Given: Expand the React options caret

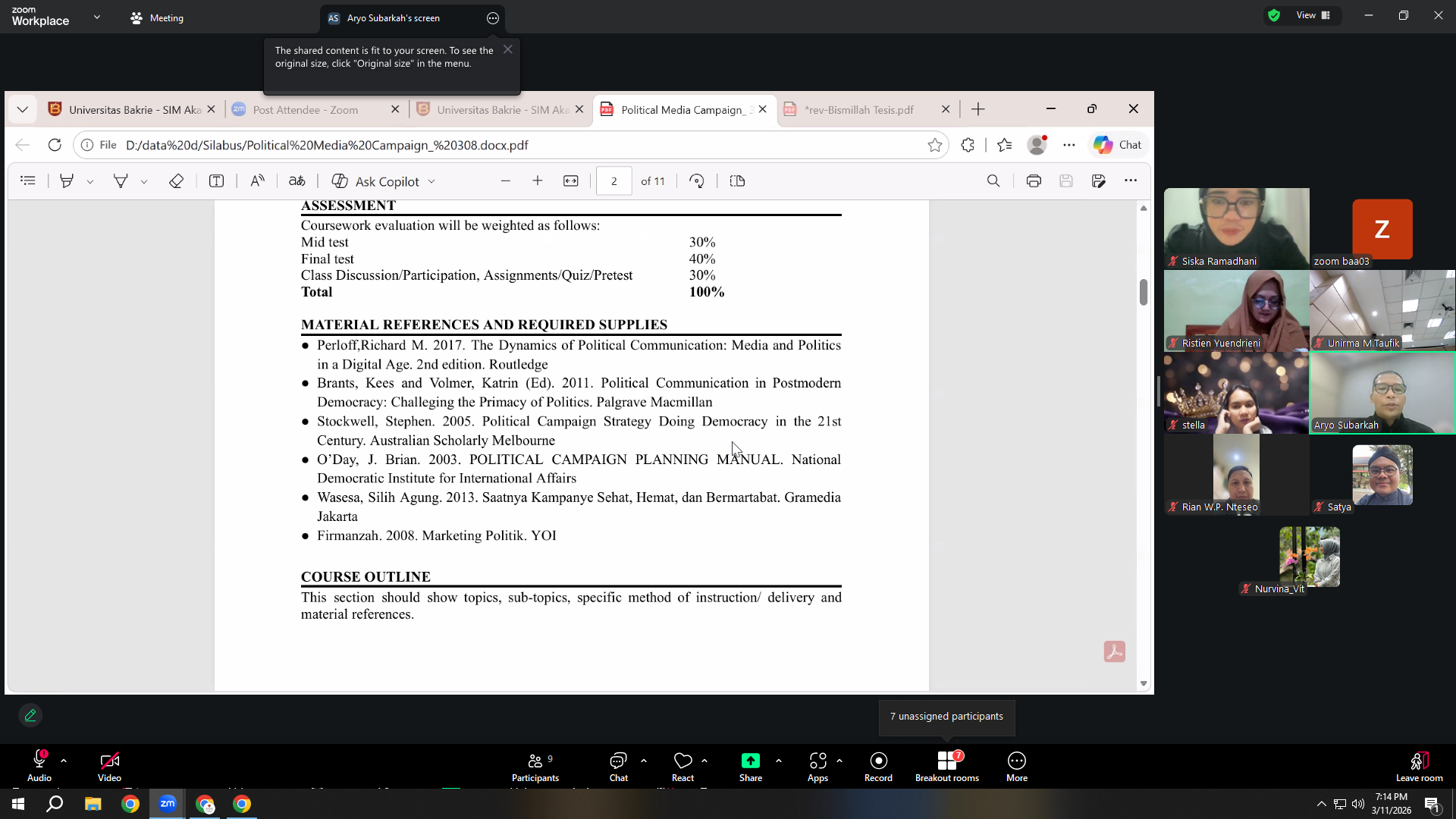Looking at the screenshot, I should pos(704,761).
